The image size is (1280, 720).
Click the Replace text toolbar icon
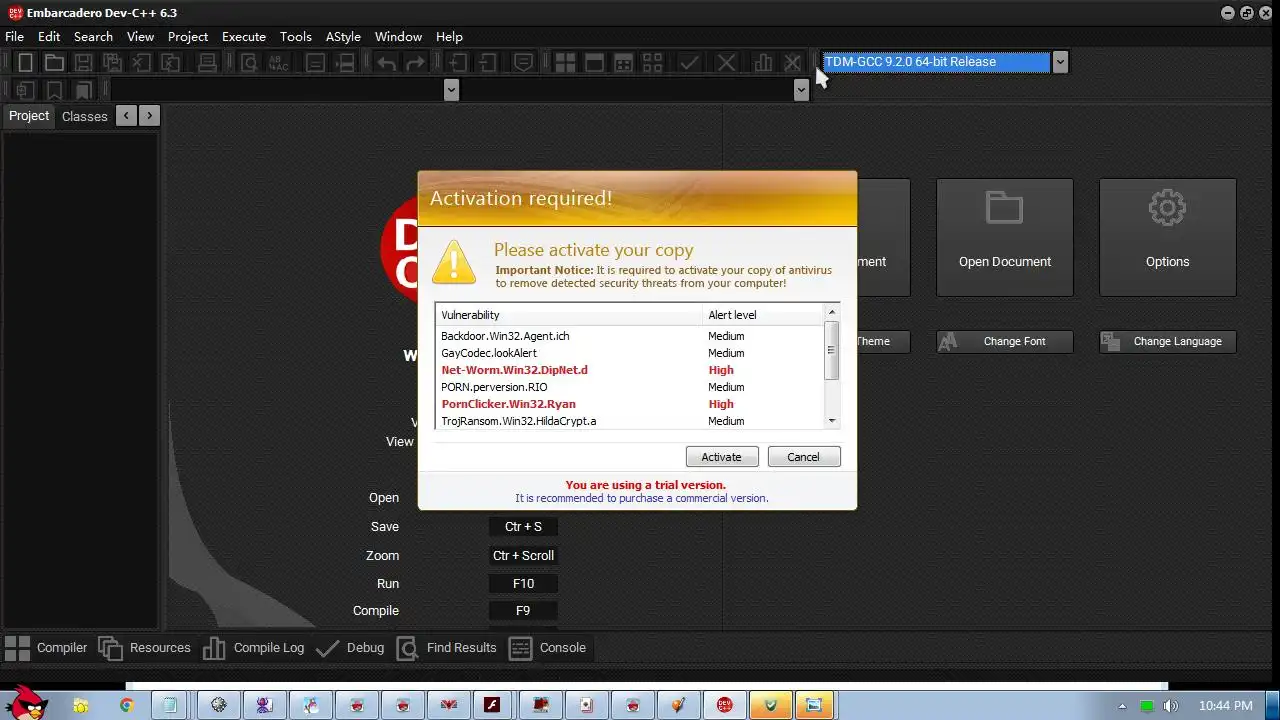click(279, 62)
